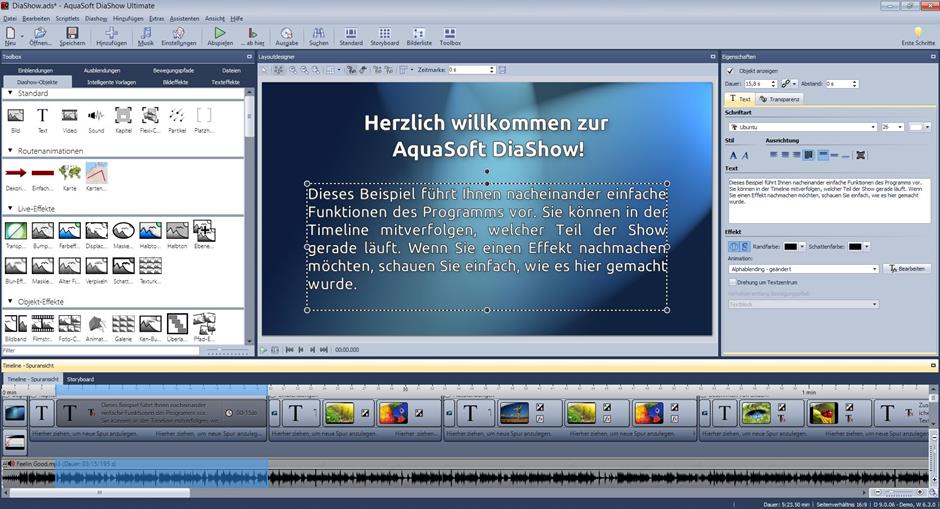Open the Einblendungen toolbox tab
The height and width of the screenshot is (509, 940).
point(35,70)
